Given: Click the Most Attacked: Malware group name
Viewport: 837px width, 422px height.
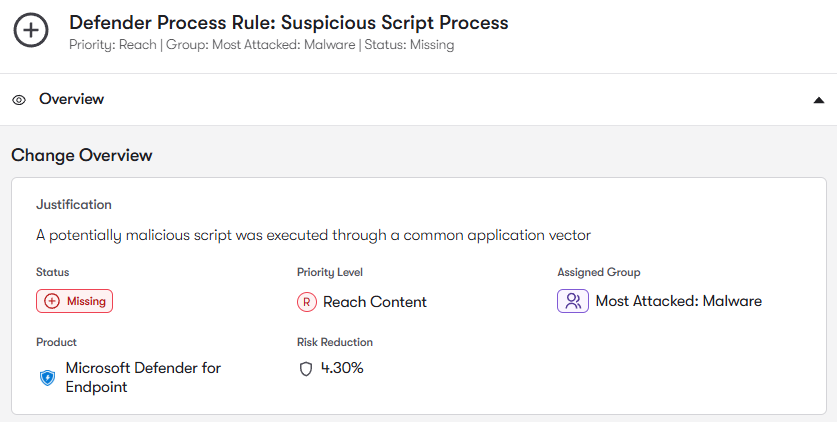Looking at the screenshot, I should pyautogui.click(x=678, y=301).
